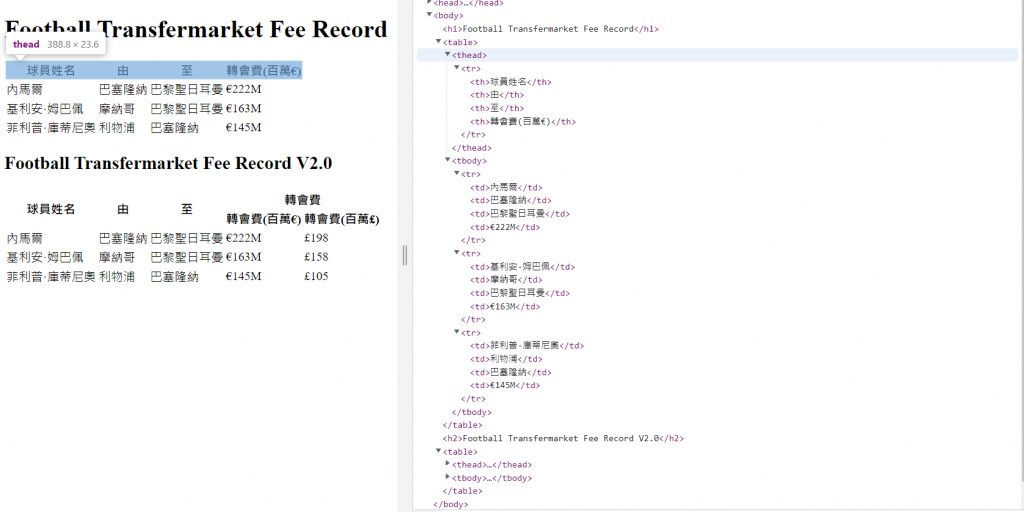This screenshot has height=512, width=1024.
Task: Click 球員姓名 header in highlighted first table
Action: pyautogui.click(x=51, y=71)
